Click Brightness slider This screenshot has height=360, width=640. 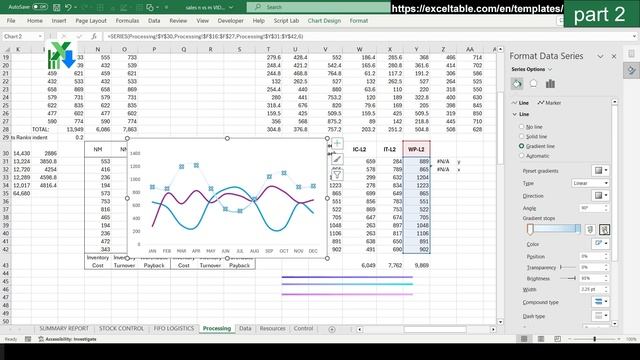pyautogui.click(x=568, y=278)
